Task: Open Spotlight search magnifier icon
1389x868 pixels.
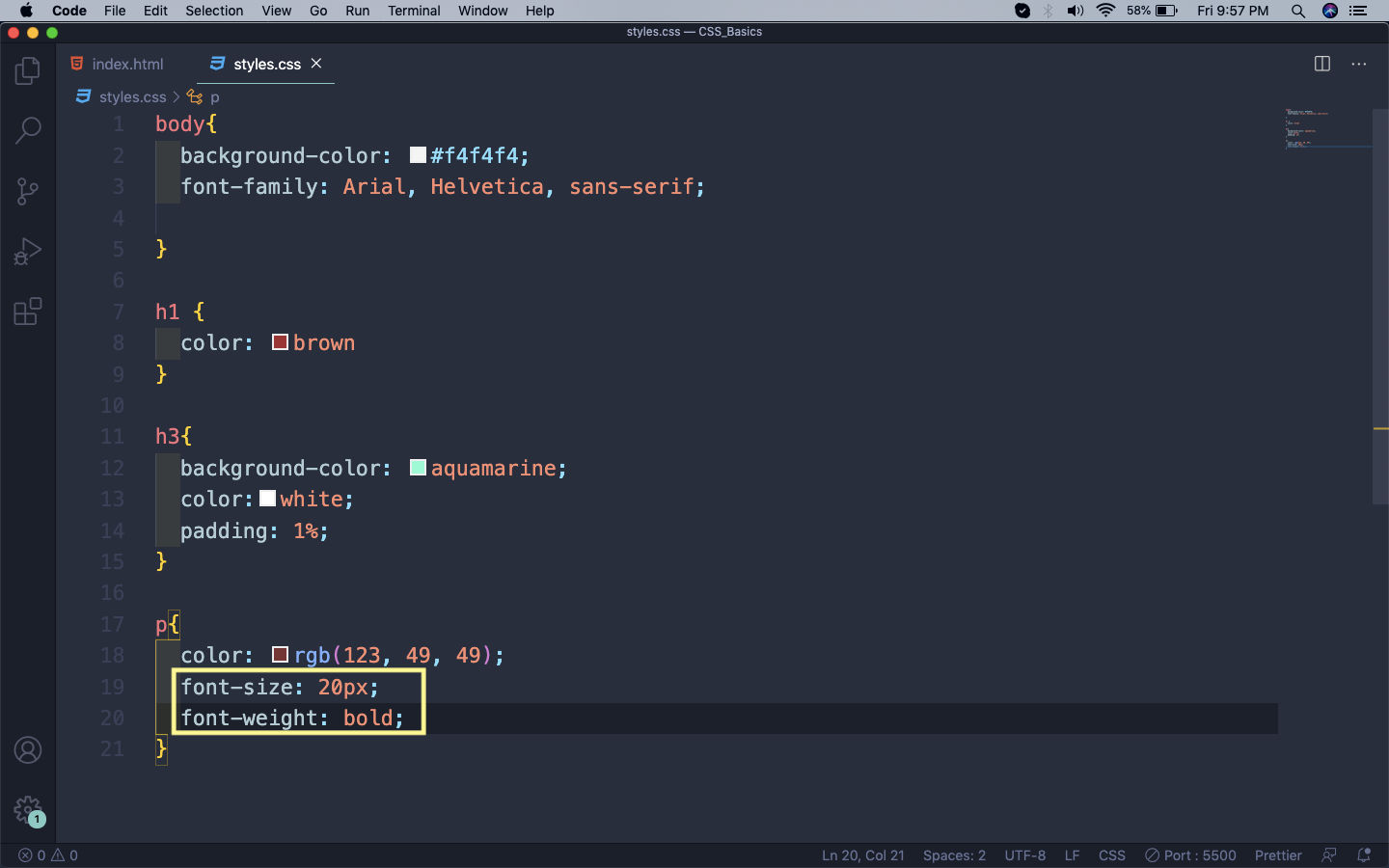Action: coord(1298,11)
